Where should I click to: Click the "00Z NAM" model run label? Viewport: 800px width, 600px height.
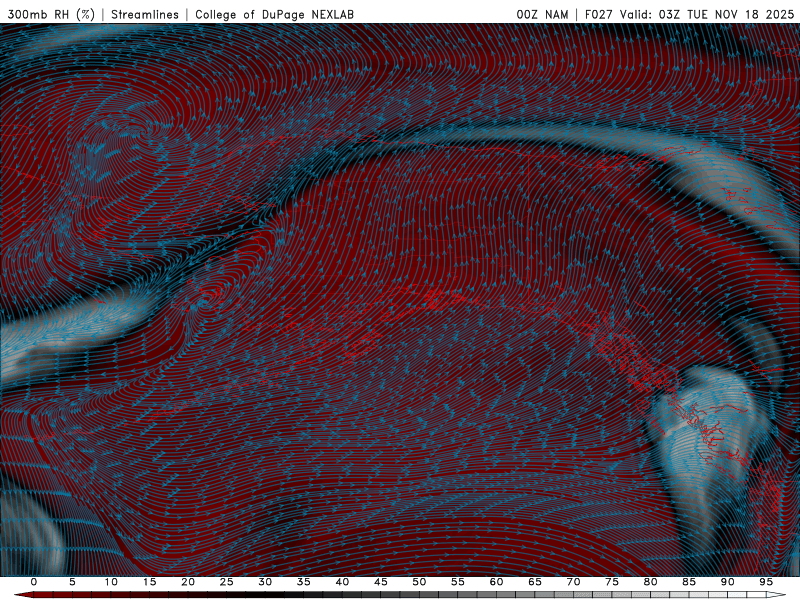[542, 14]
